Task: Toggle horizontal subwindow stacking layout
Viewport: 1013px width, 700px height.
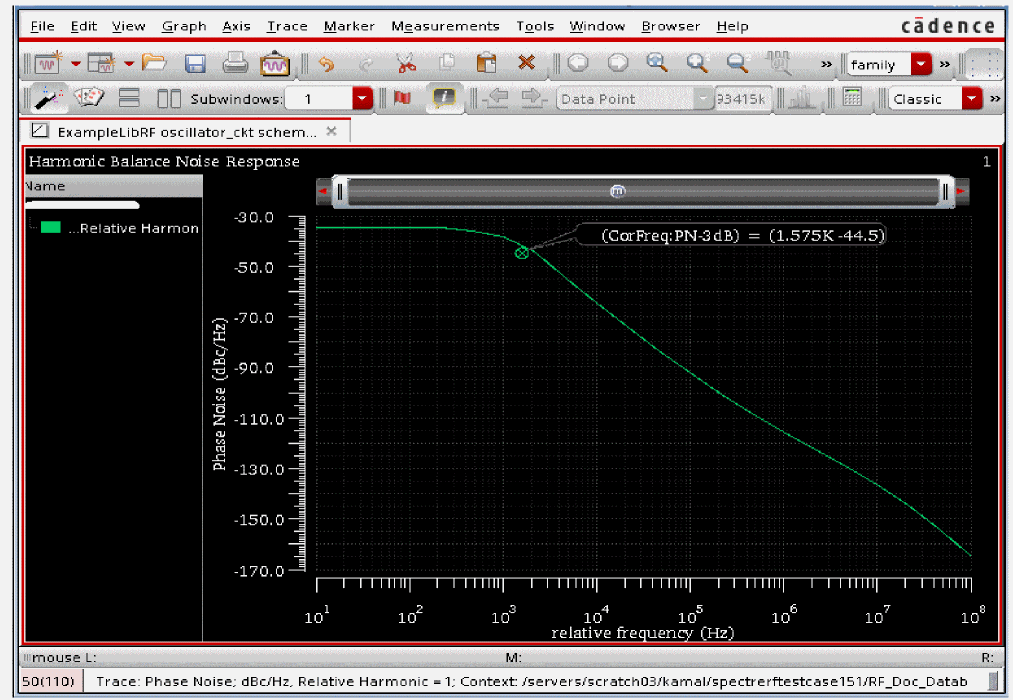Action: coord(129,98)
